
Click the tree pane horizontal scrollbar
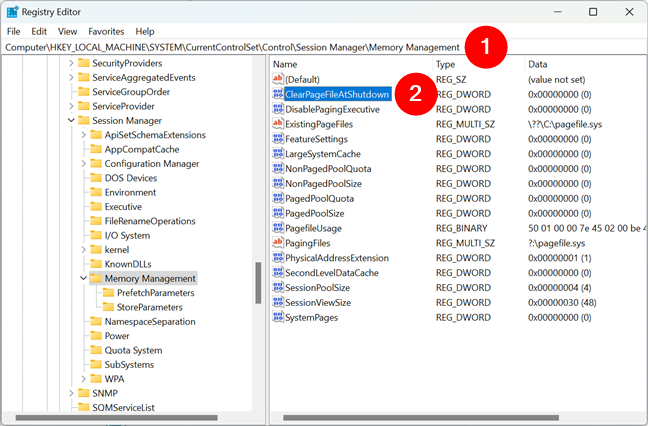[116, 418]
